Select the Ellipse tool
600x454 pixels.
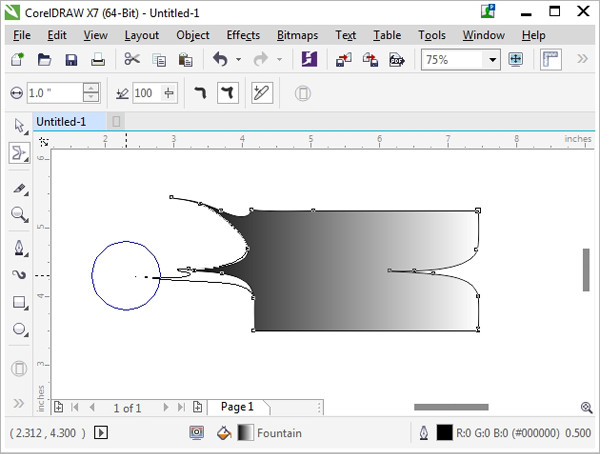[19, 329]
